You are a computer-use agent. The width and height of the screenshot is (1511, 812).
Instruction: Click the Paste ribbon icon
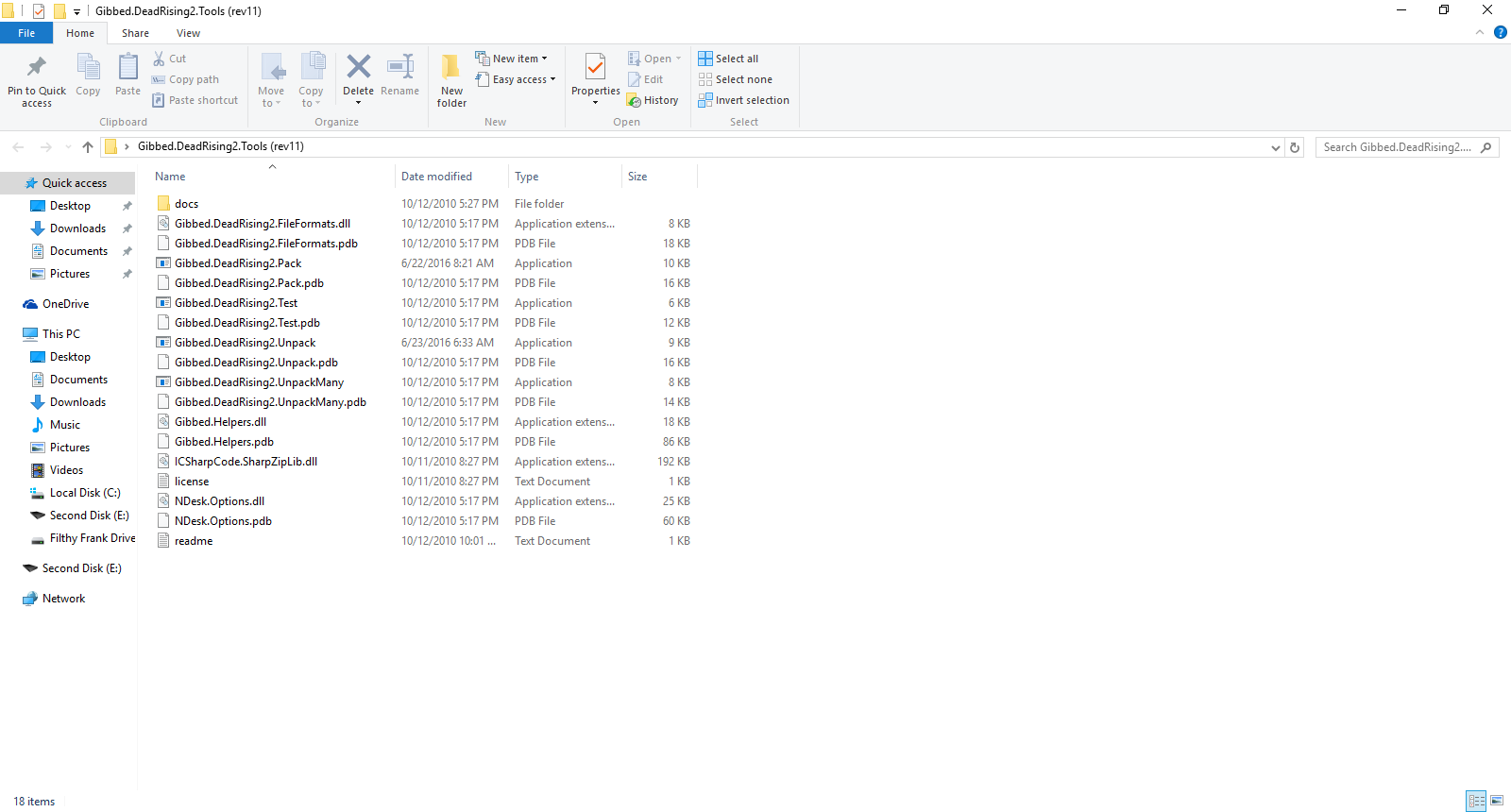pos(127,76)
